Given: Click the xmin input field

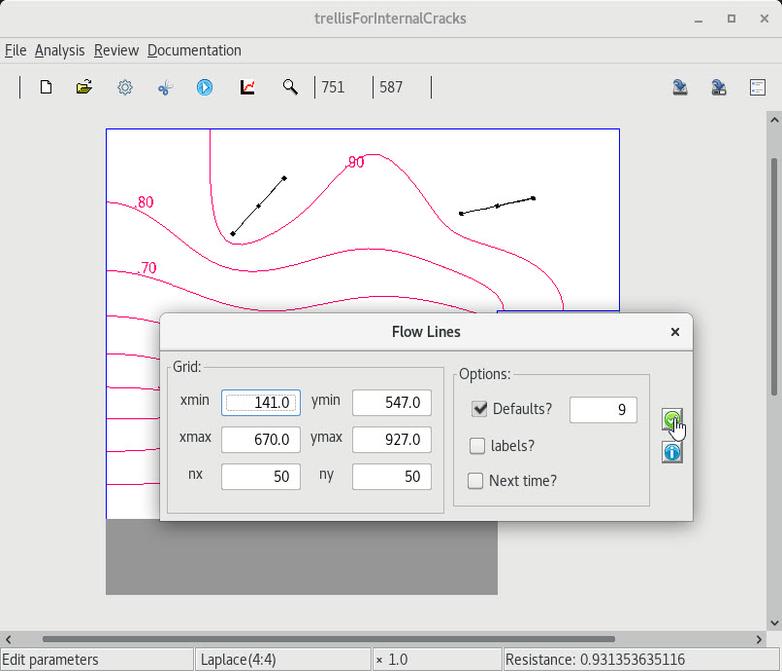Looking at the screenshot, I should pyautogui.click(x=260, y=403).
